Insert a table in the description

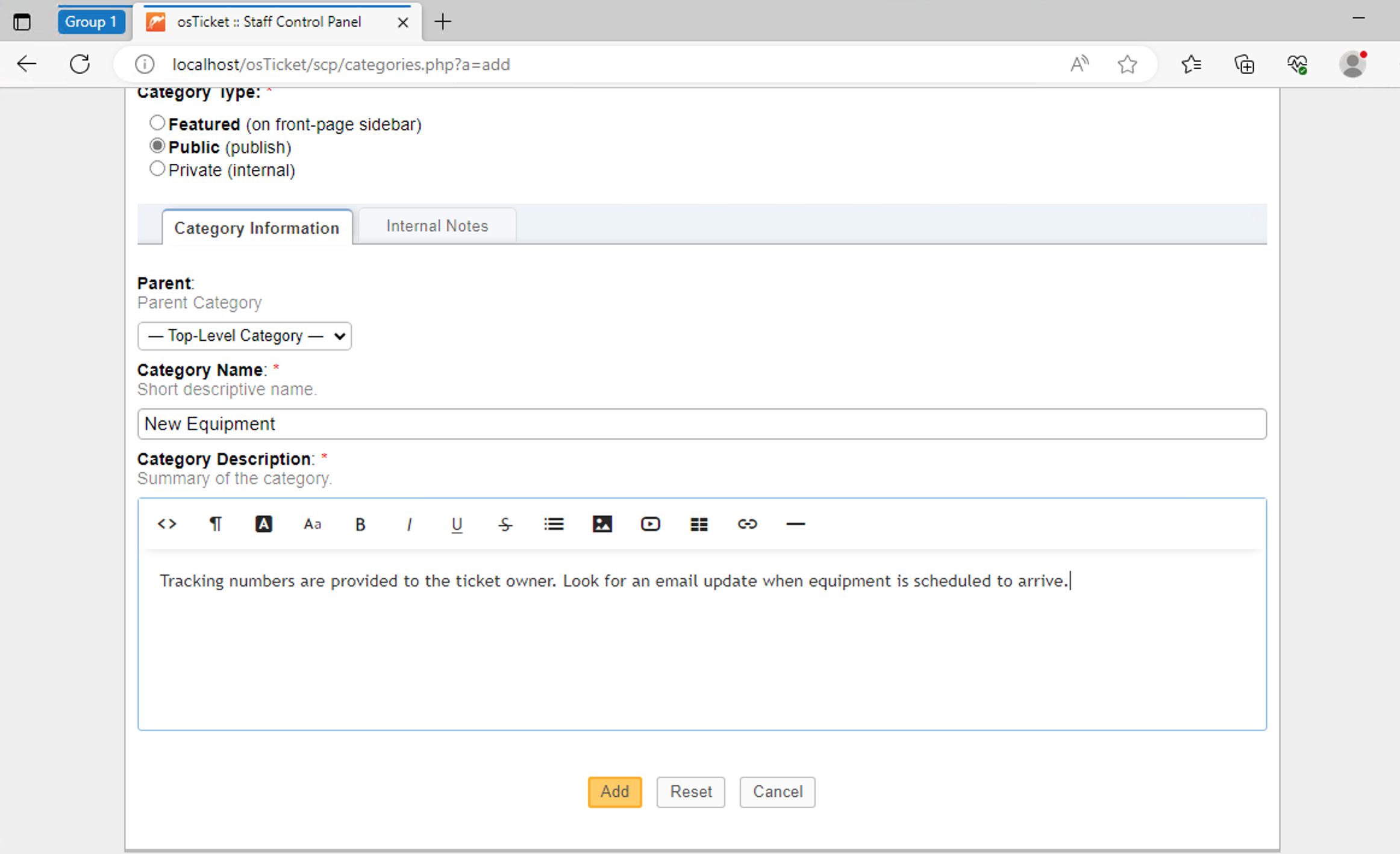click(x=699, y=525)
